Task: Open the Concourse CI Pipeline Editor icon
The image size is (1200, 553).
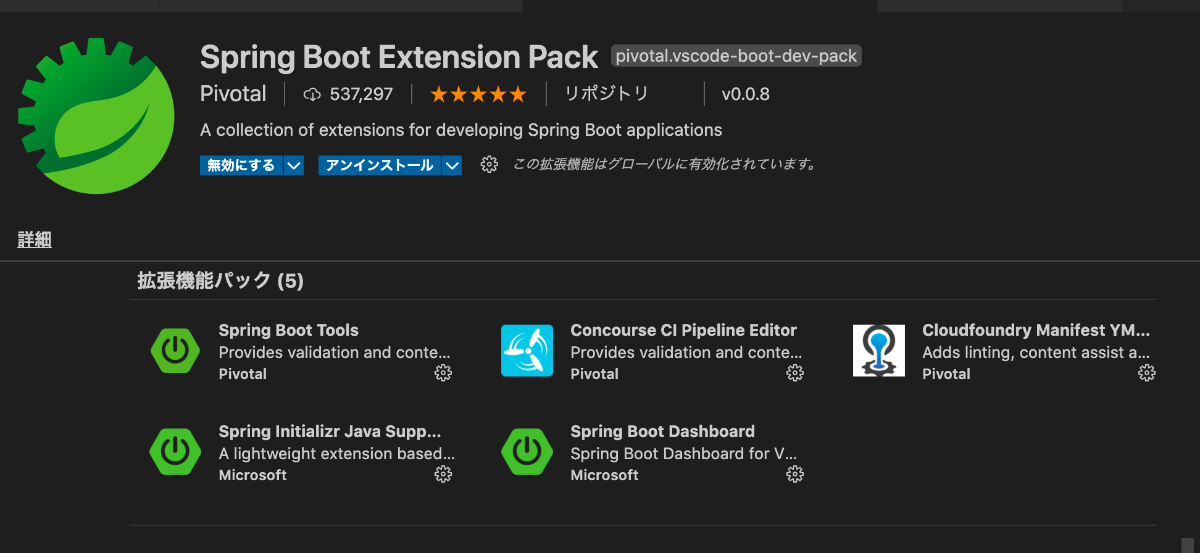Action: click(x=527, y=350)
